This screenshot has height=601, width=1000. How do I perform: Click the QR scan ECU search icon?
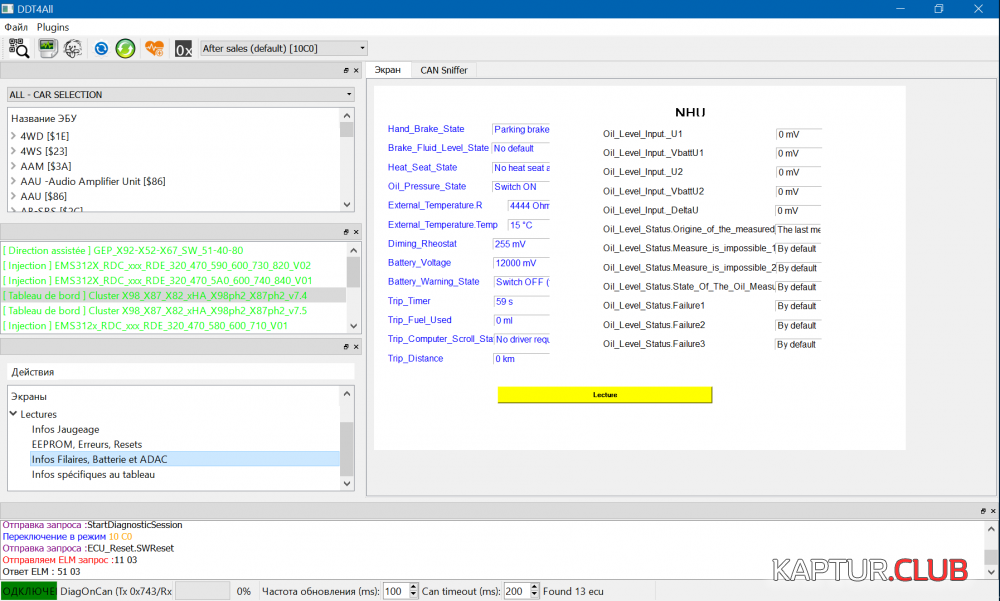(x=18, y=48)
